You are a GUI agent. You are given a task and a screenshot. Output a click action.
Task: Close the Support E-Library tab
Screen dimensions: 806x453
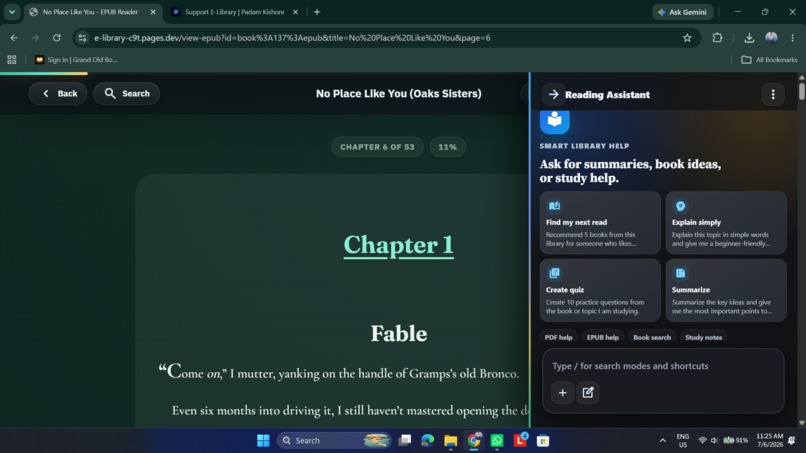[x=295, y=12]
